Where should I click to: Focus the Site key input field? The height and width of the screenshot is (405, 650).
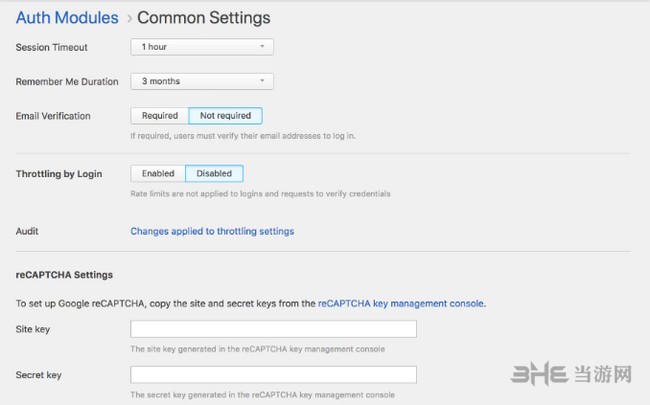coord(273,329)
